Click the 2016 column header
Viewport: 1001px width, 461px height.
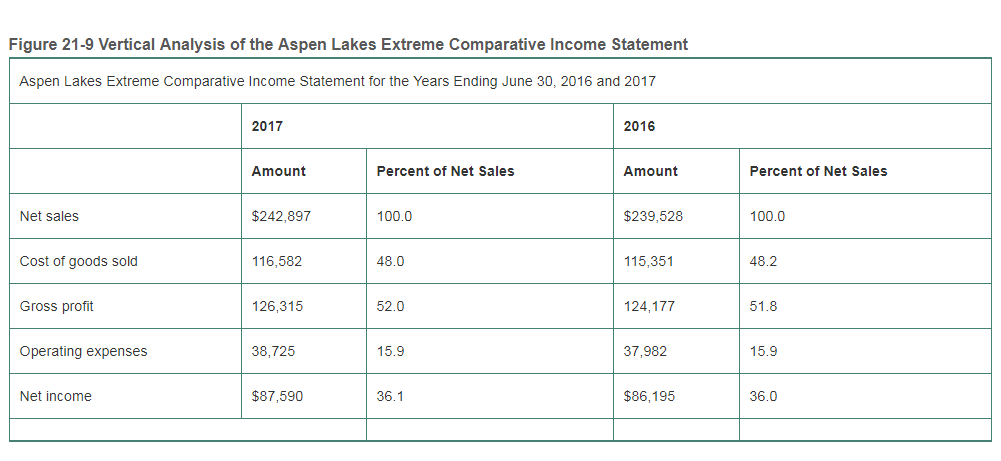(639, 126)
